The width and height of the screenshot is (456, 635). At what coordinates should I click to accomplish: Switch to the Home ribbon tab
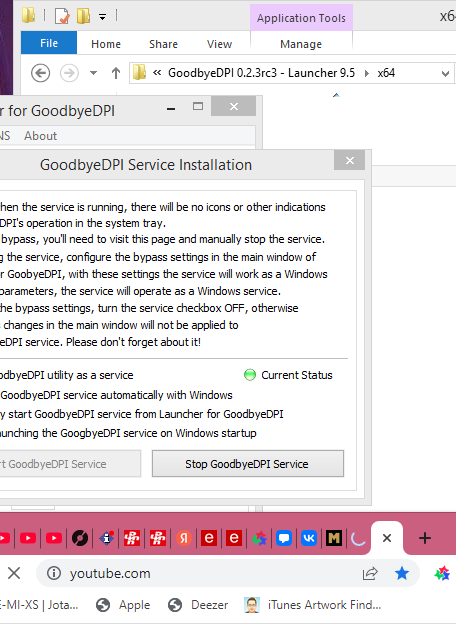pos(106,44)
